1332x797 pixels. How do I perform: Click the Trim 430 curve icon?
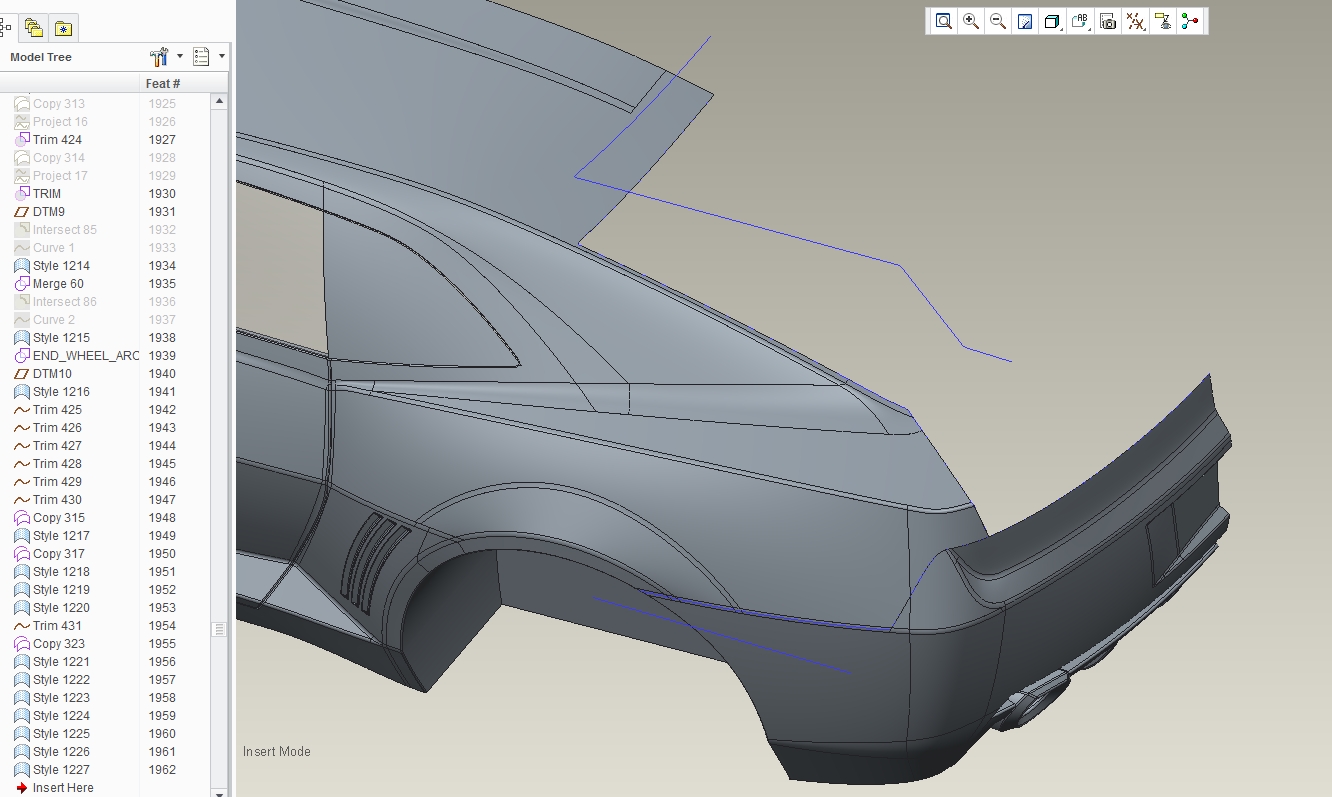pos(22,500)
